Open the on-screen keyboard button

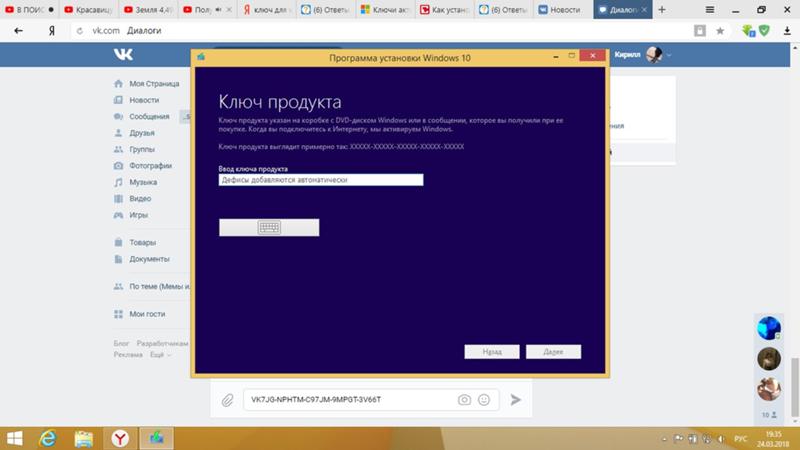269,228
